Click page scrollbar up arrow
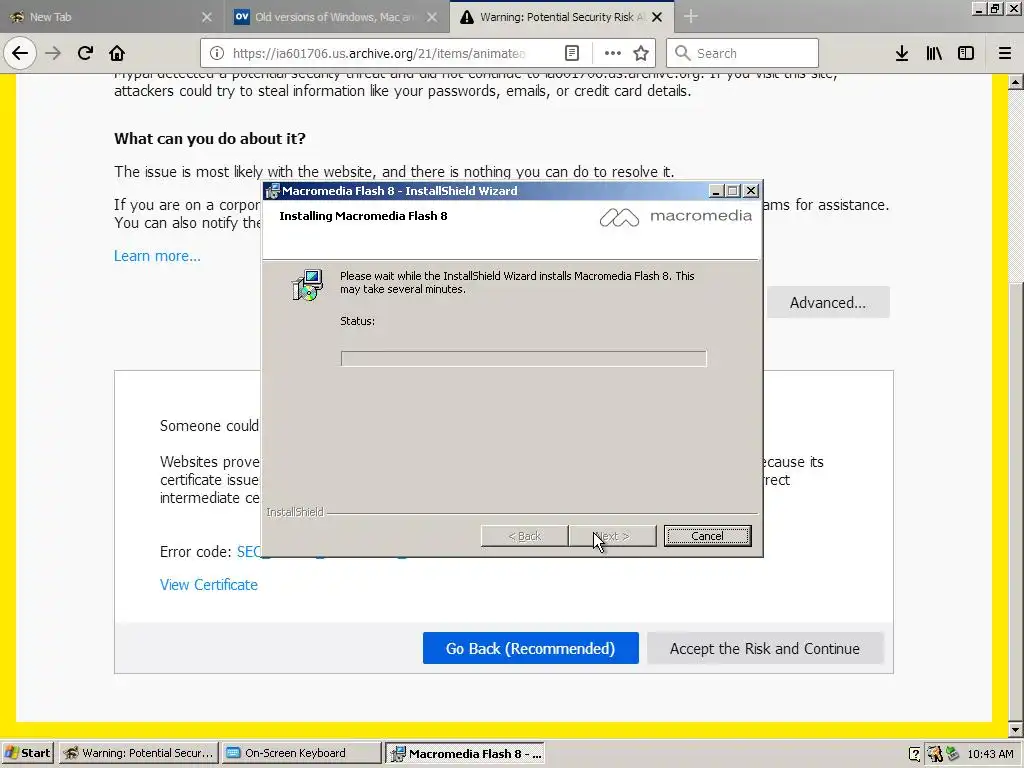 (1016, 82)
